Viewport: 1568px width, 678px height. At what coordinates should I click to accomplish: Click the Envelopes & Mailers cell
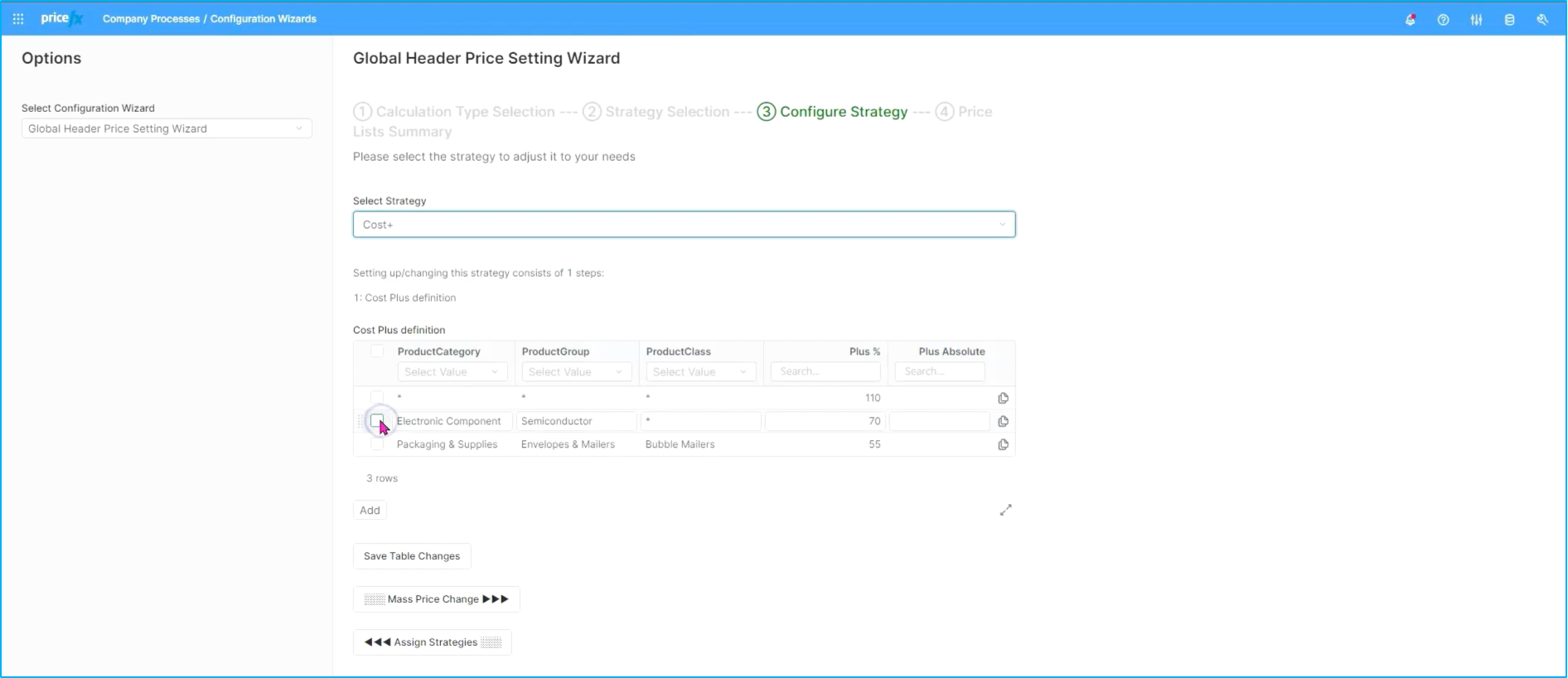568,444
